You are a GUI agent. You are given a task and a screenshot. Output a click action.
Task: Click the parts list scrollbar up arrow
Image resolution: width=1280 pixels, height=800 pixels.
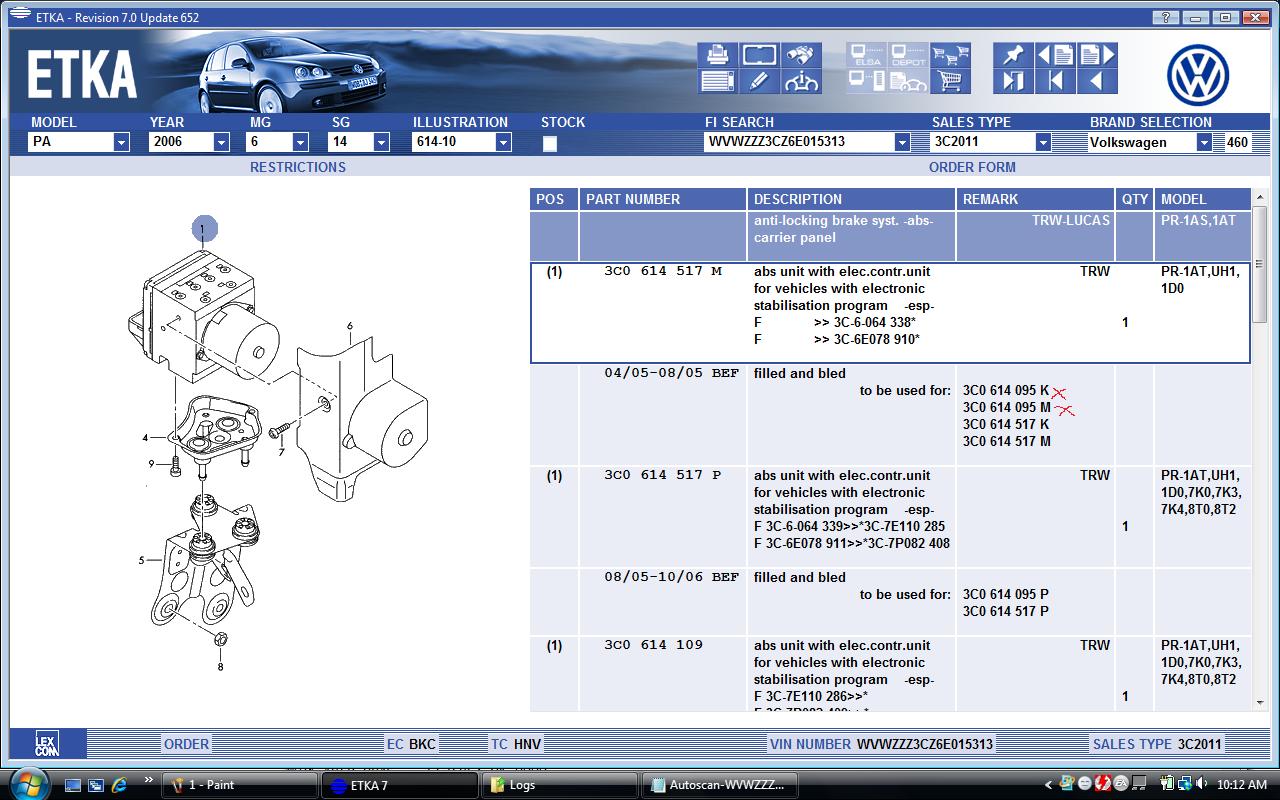pos(1260,197)
